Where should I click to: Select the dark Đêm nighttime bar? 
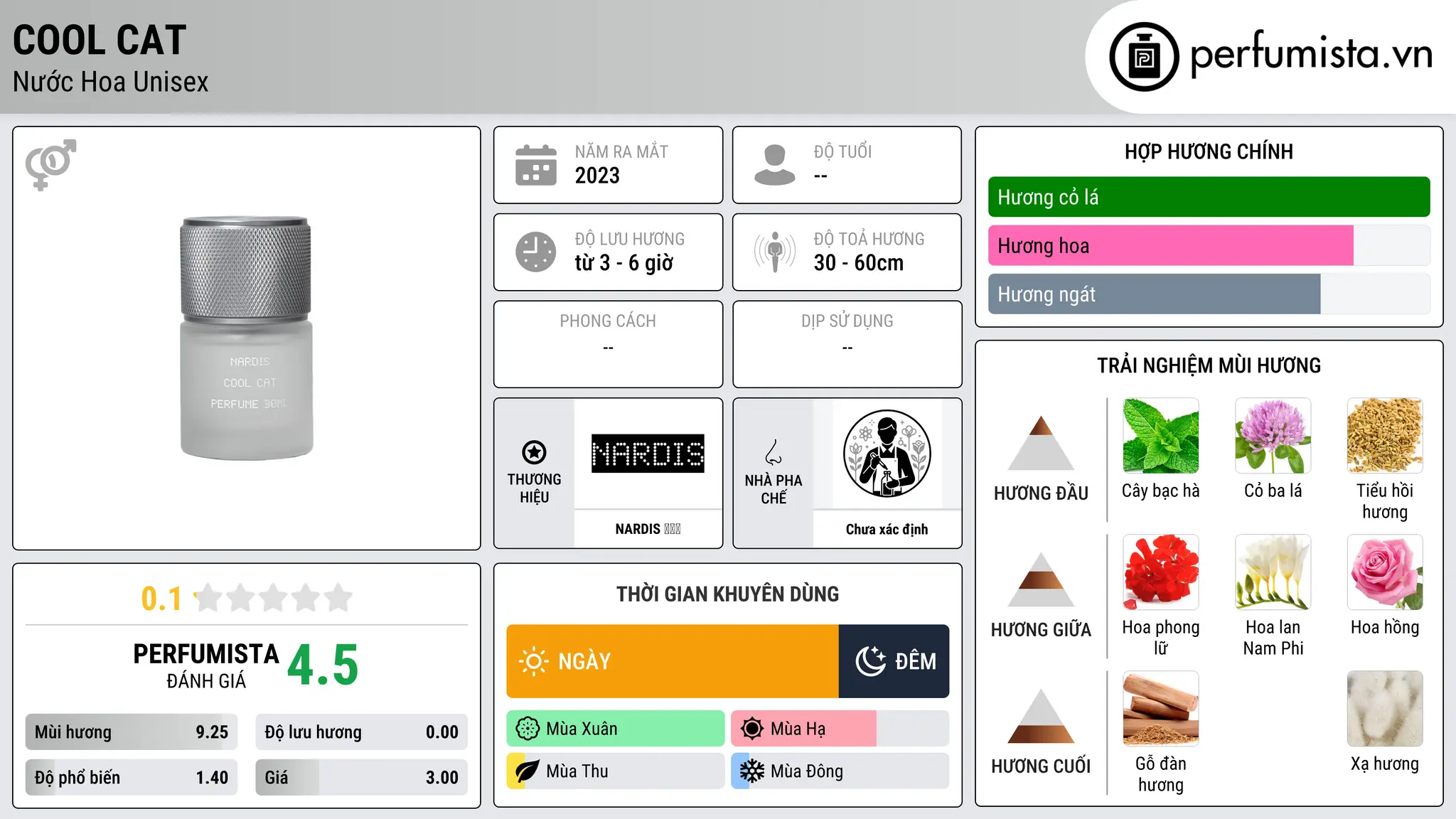tap(894, 661)
